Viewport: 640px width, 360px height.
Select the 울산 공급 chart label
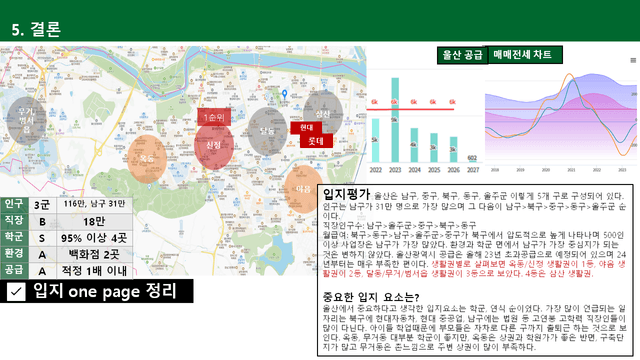(x=462, y=55)
